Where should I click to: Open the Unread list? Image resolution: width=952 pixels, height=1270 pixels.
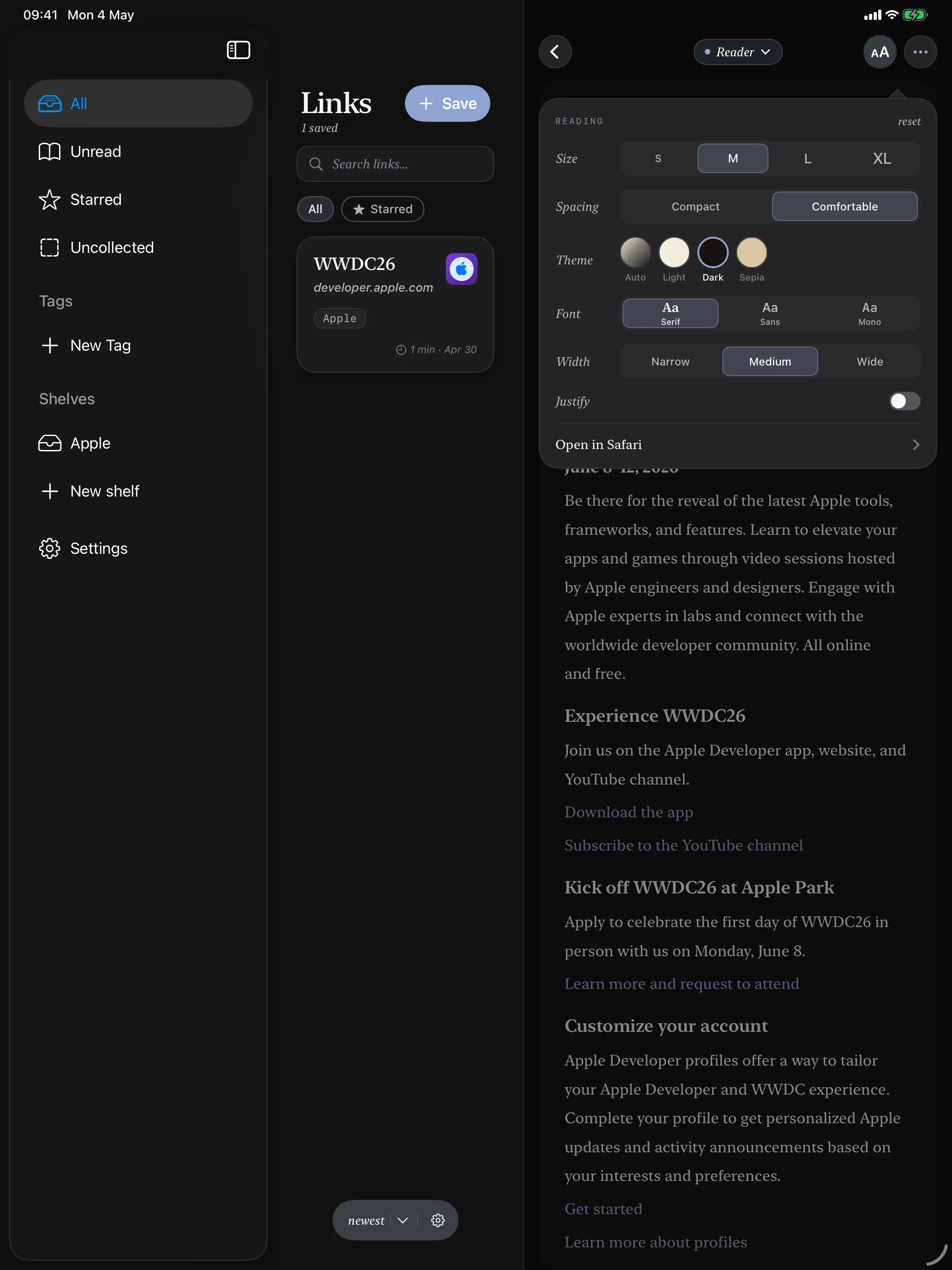138,151
